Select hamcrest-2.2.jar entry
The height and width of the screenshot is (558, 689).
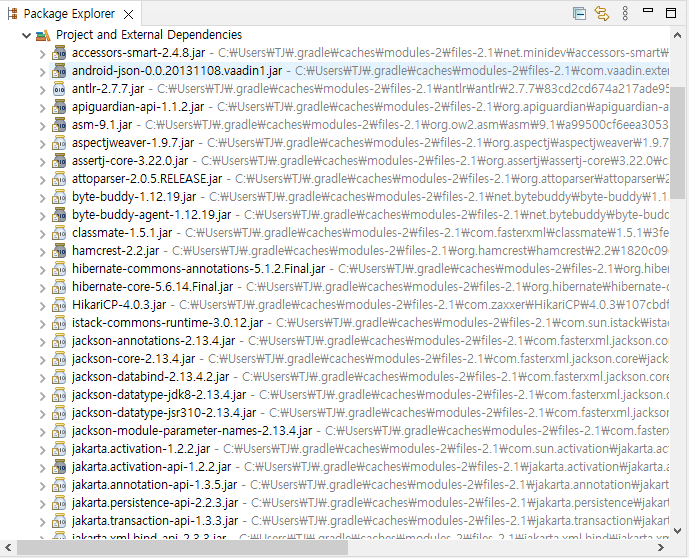359,251
